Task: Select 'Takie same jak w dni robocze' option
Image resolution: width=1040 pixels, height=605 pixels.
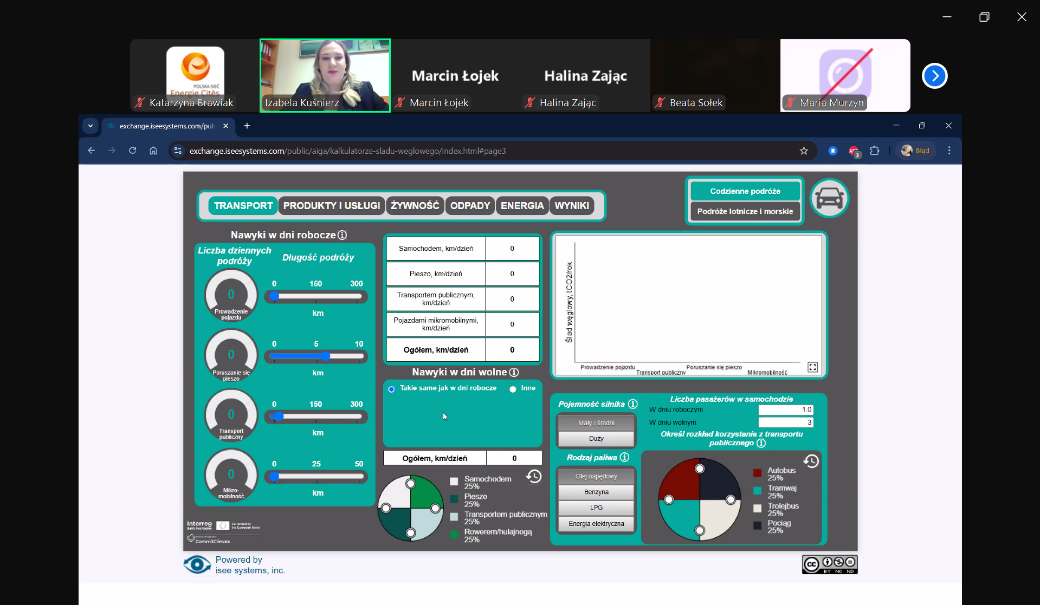Action: (391, 388)
